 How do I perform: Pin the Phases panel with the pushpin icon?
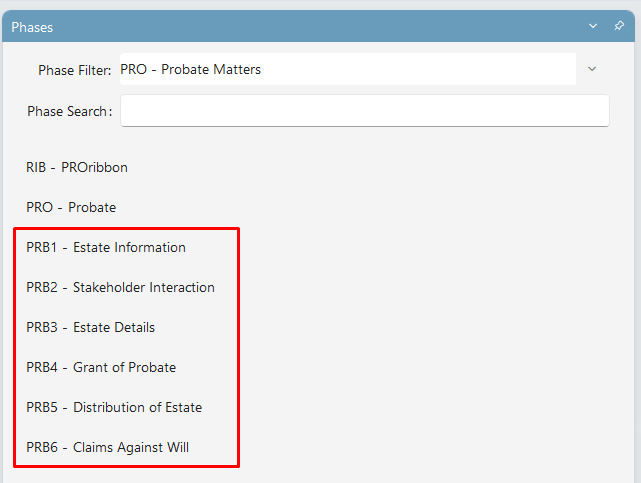pyautogui.click(x=619, y=26)
